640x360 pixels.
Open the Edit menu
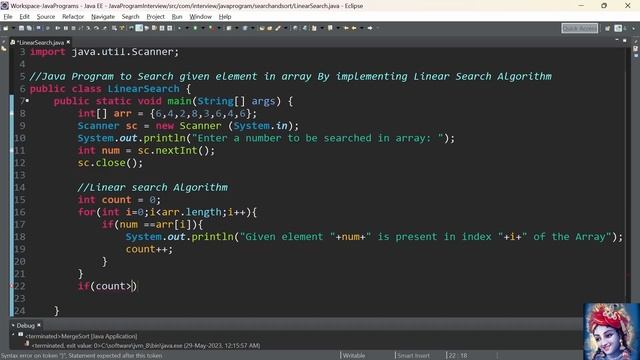point(24,17)
